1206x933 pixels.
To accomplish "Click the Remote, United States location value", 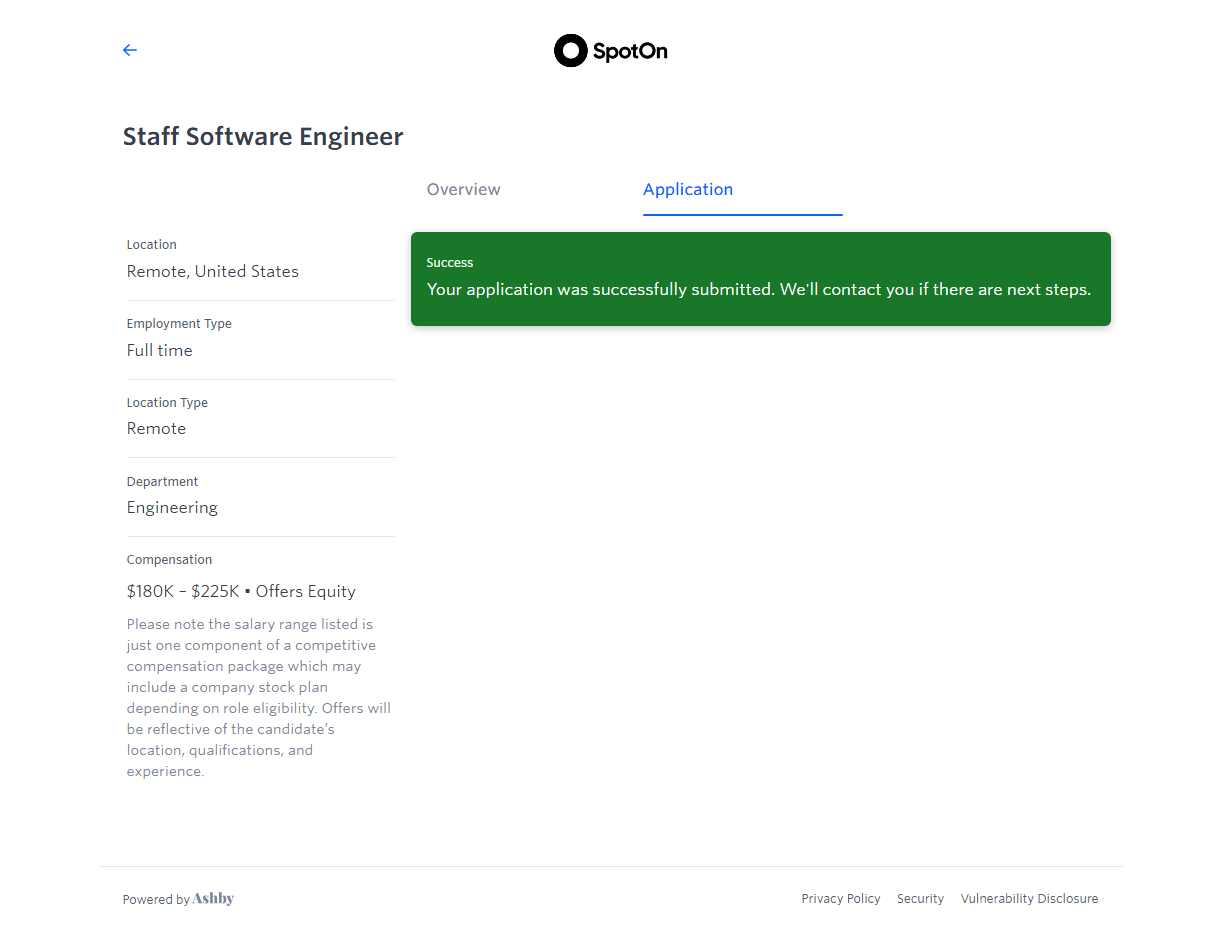I will [x=213, y=272].
